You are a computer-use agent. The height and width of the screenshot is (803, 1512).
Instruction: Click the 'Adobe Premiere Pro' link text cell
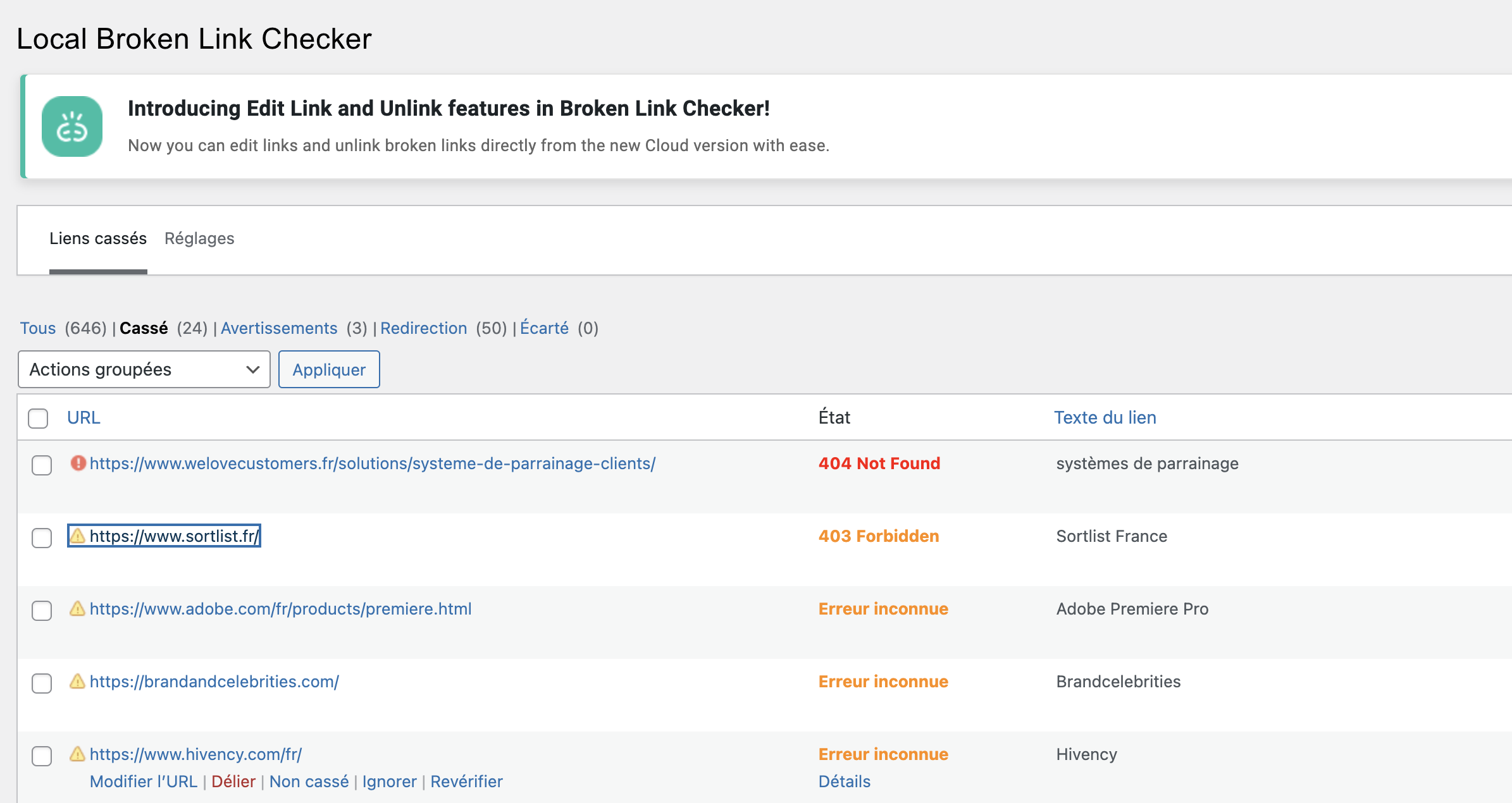pos(1132,609)
